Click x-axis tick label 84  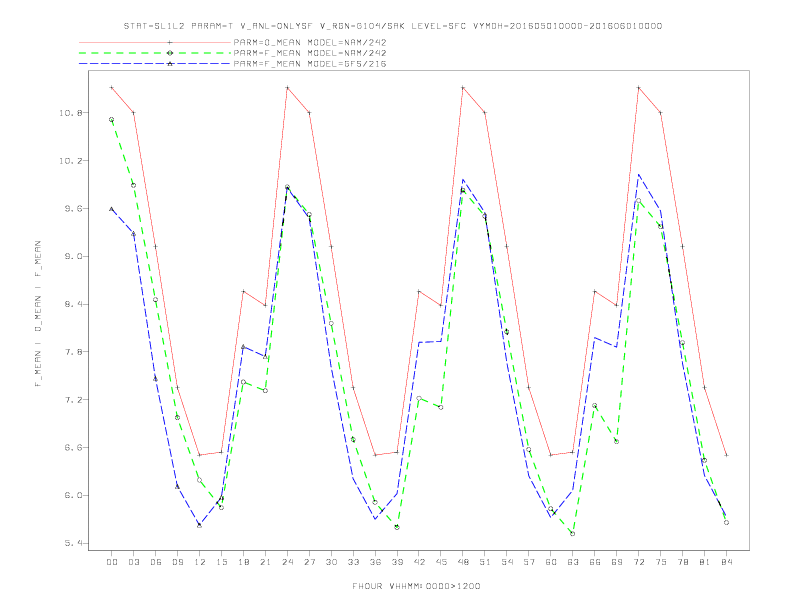(x=726, y=562)
